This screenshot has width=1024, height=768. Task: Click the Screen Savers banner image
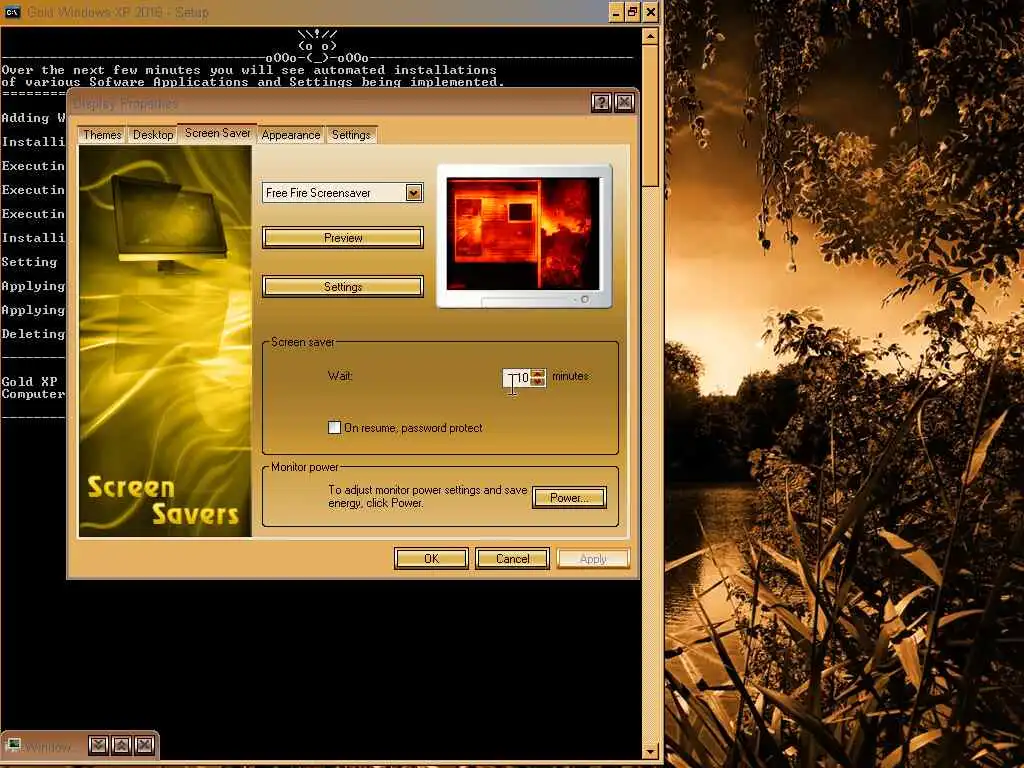[165, 341]
